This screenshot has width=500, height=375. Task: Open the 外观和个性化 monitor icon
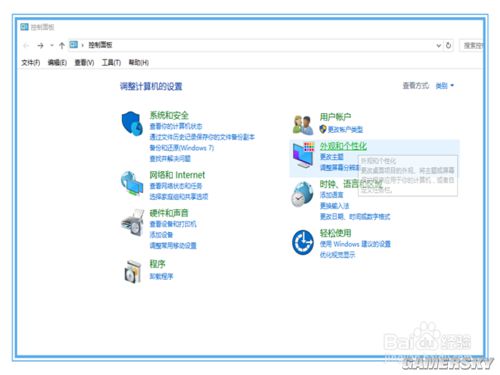[x=303, y=155]
